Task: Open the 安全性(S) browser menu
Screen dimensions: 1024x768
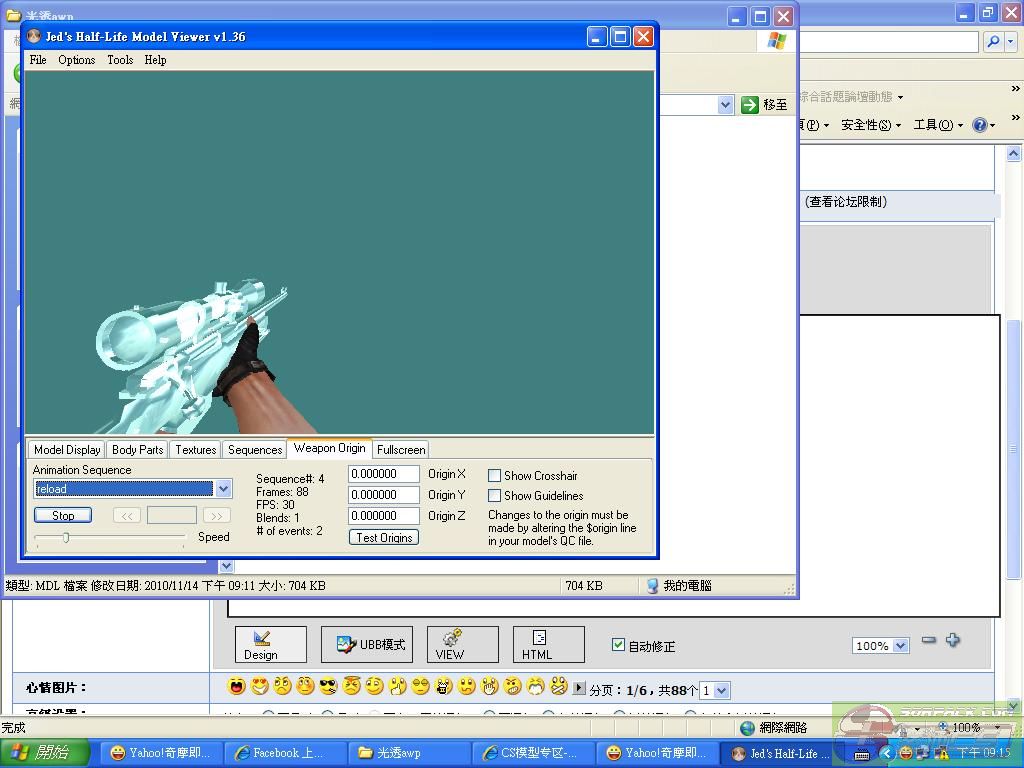Action: point(871,125)
